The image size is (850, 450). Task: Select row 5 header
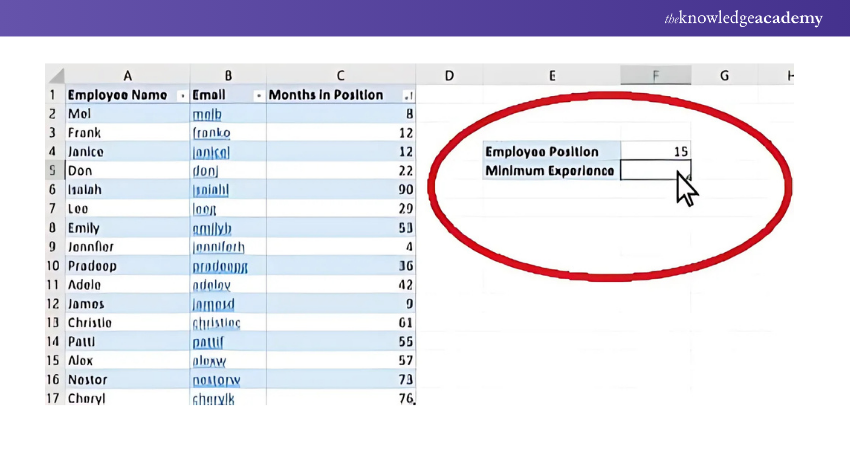point(54,171)
